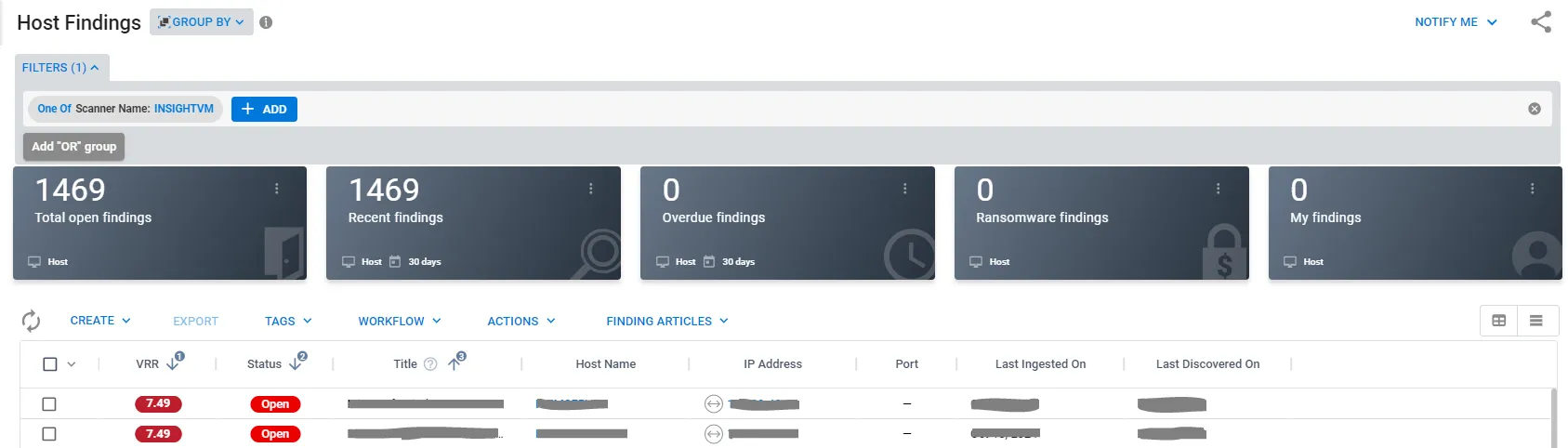Sort by Status descending arrow
Screen dimensions: 1568x448
(296, 363)
